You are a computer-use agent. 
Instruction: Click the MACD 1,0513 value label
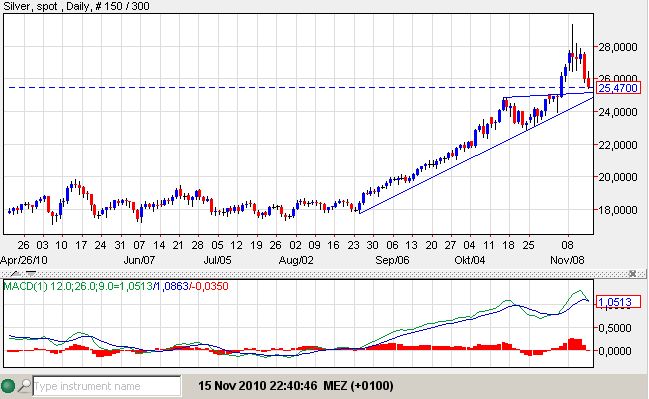tap(618, 302)
